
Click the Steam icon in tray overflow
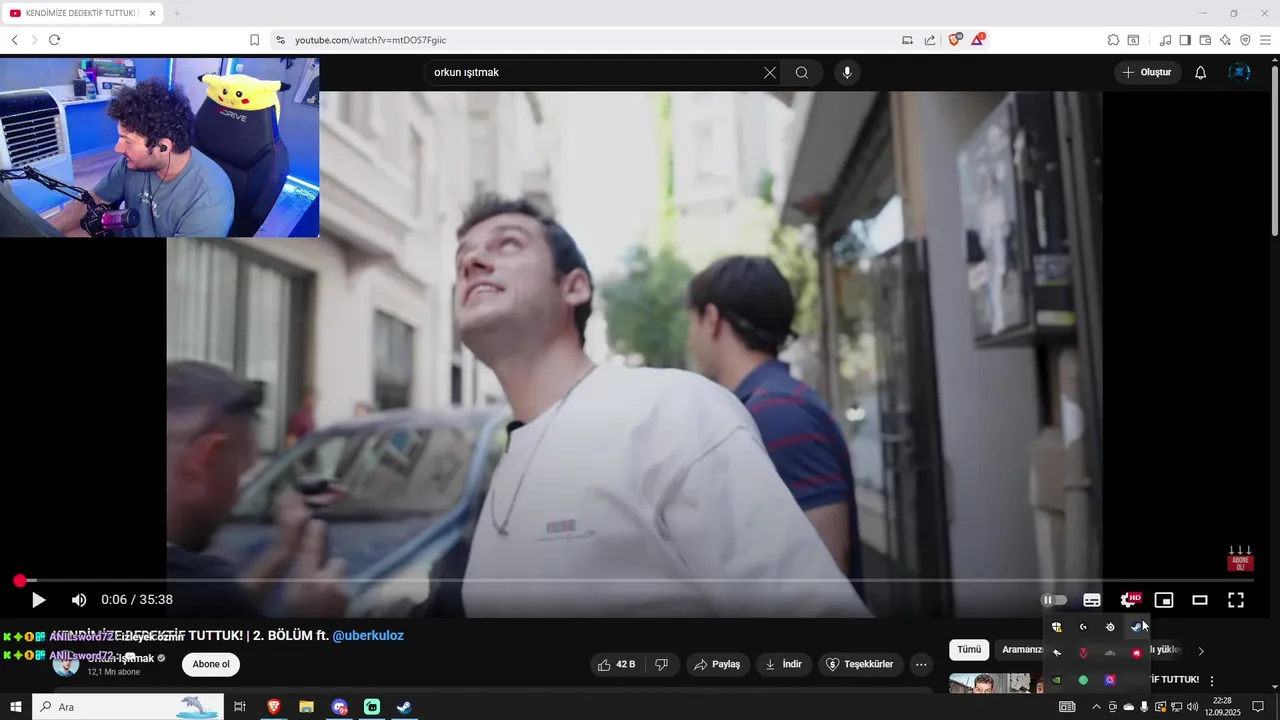(1136, 627)
